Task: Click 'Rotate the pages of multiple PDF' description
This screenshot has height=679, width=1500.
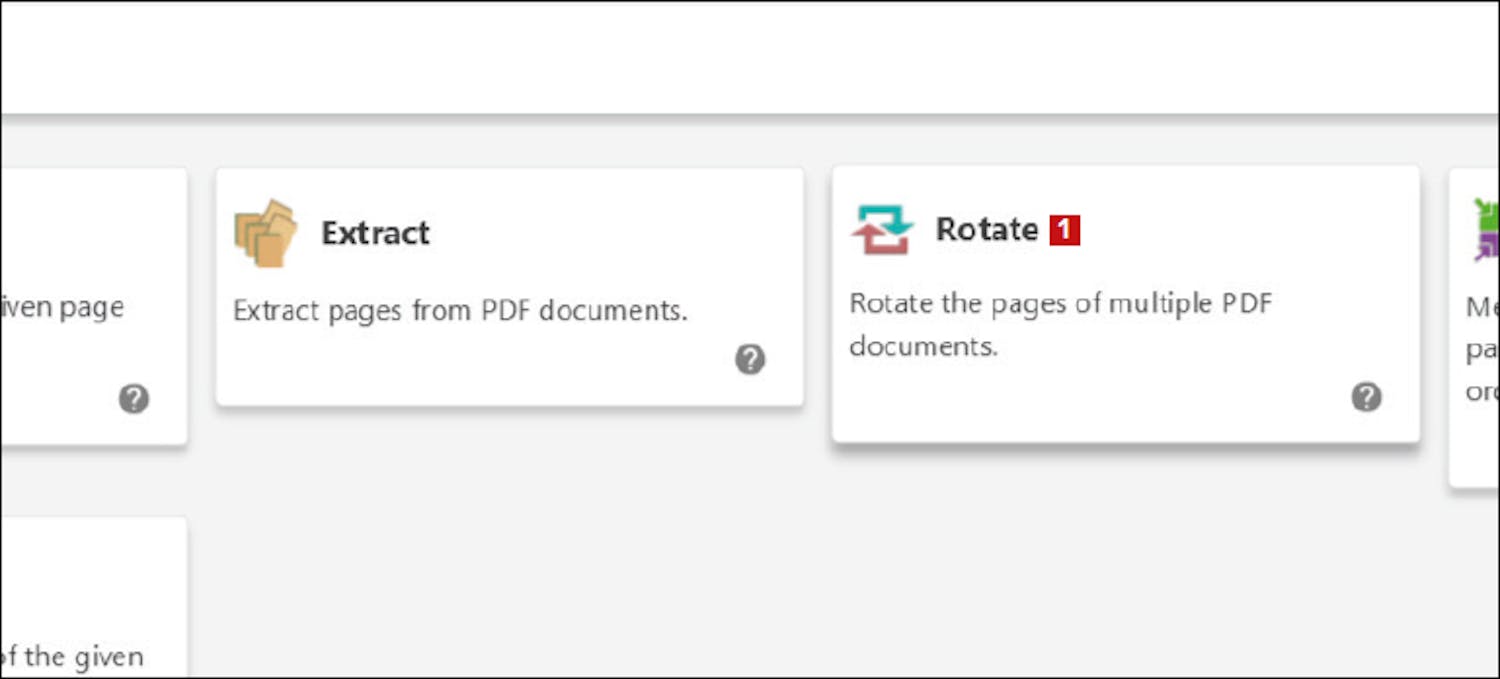Action: tap(1060, 303)
